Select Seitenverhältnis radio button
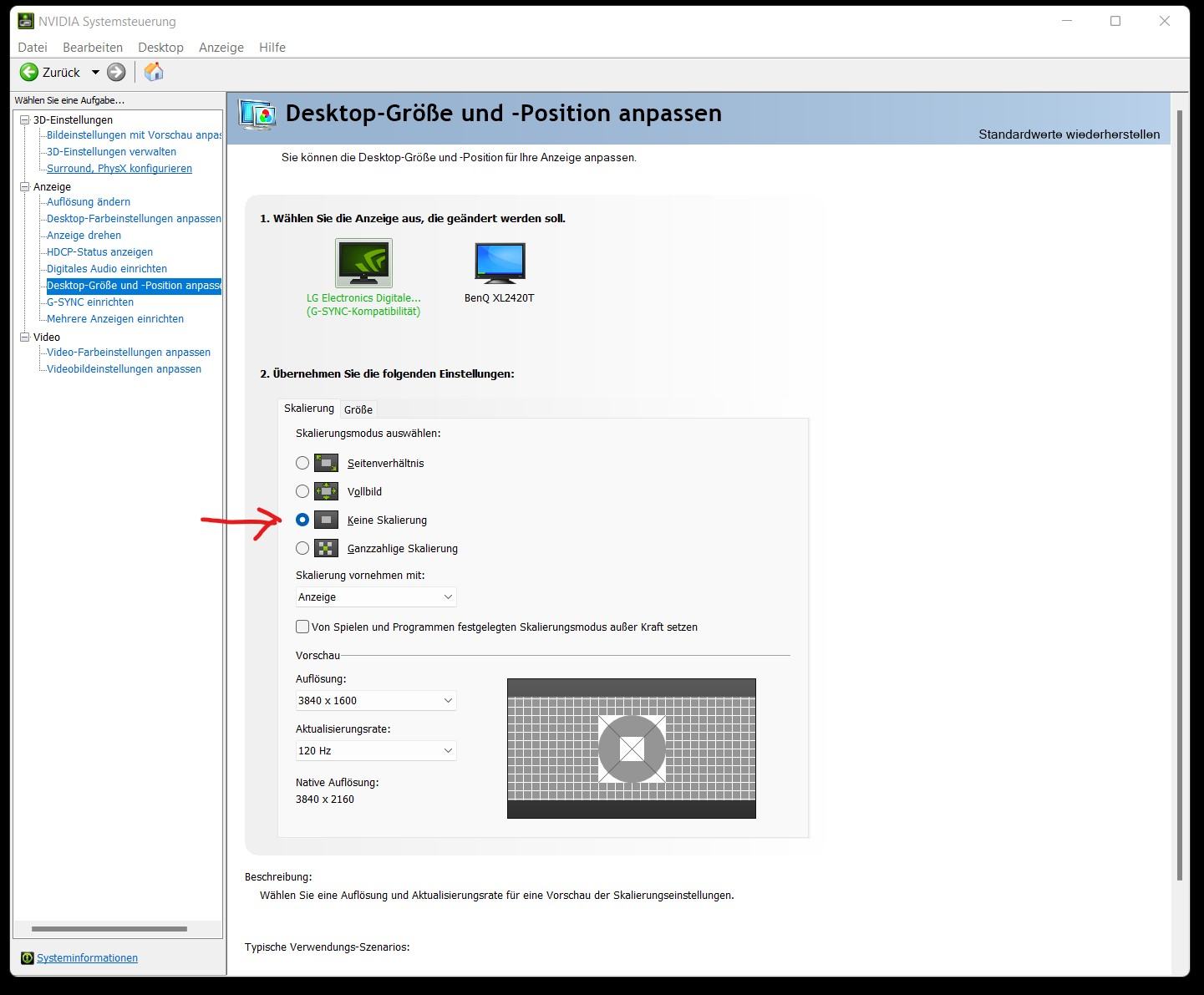This screenshot has width=1204, height=995. (x=302, y=463)
